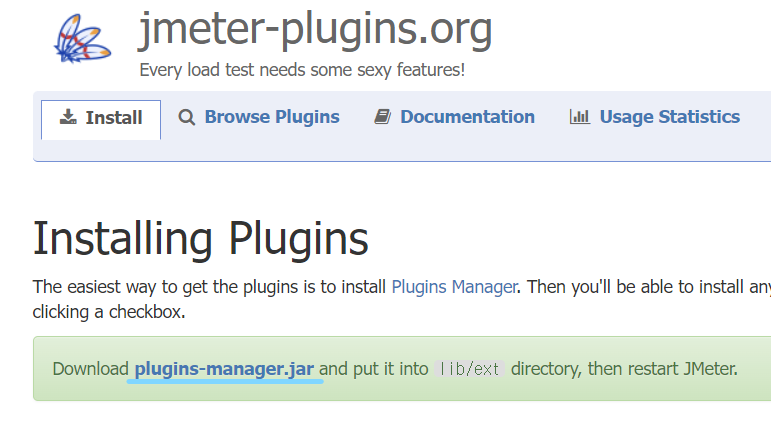Viewport: 771px width, 422px height.
Task: Click the jmeter-plugins.org site title
Action: pyautogui.click(x=315, y=30)
